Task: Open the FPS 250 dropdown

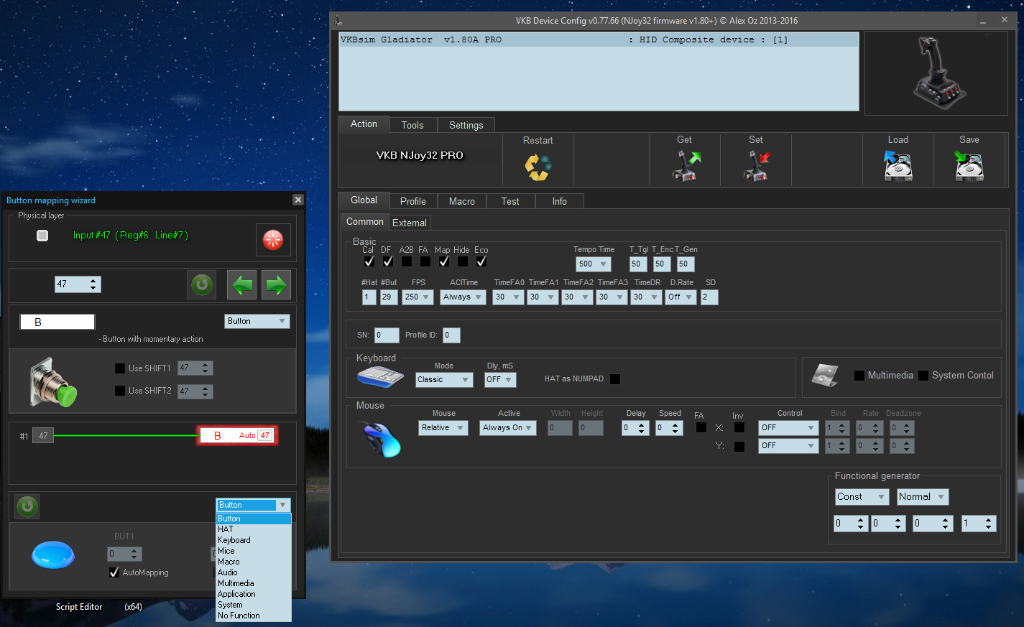Action: pyautogui.click(x=418, y=297)
